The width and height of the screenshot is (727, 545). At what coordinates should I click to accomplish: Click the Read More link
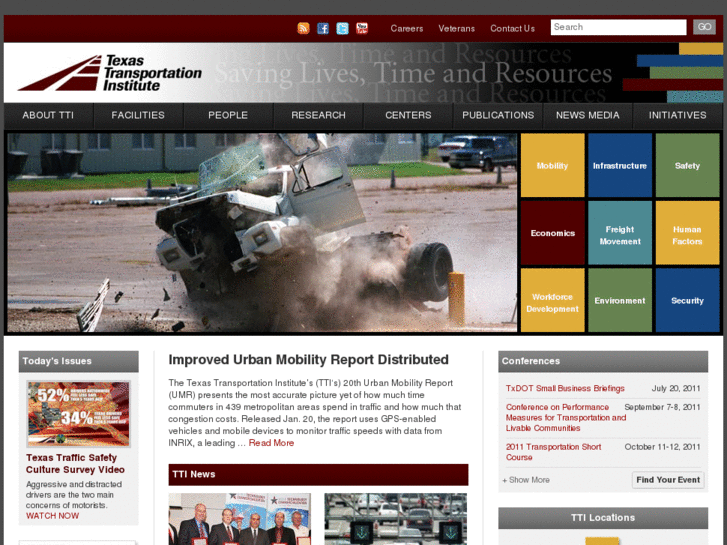[271, 443]
